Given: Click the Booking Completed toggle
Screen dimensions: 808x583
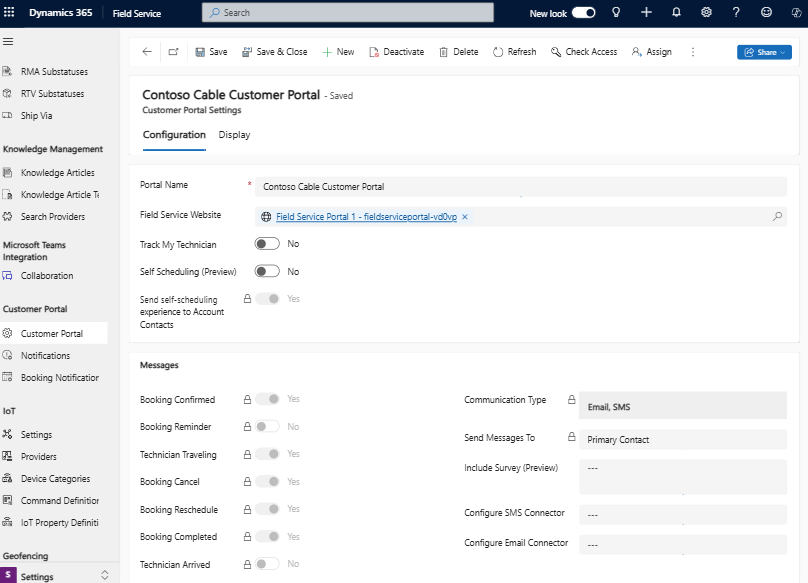Looking at the screenshot, I should click(267, 537).
